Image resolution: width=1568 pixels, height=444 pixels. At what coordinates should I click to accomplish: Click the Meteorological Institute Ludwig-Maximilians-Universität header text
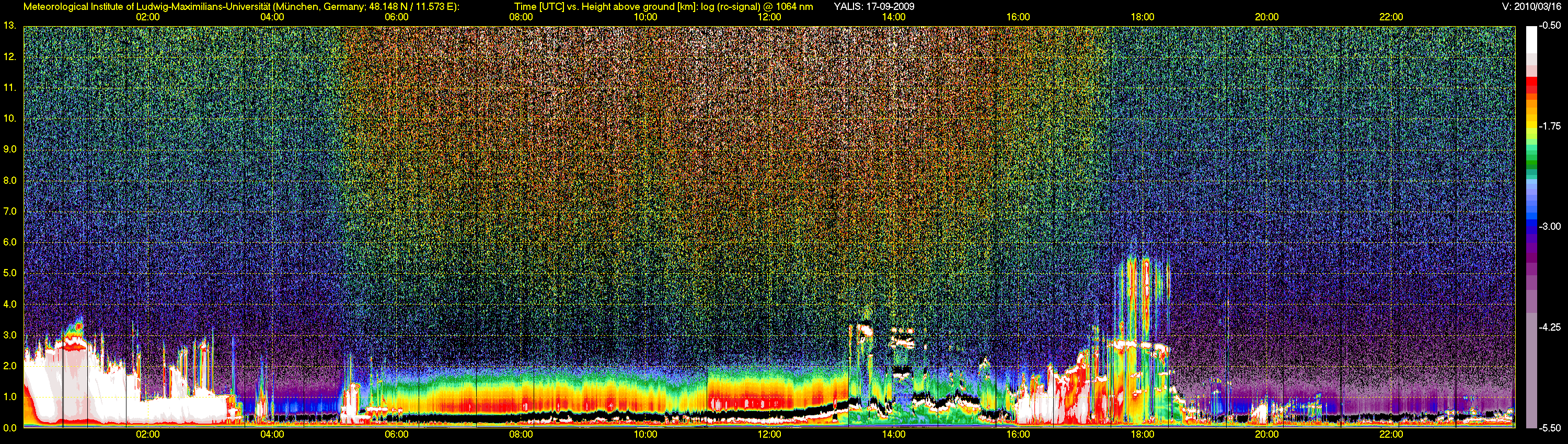pyautogui.click(x=241, y=7)
